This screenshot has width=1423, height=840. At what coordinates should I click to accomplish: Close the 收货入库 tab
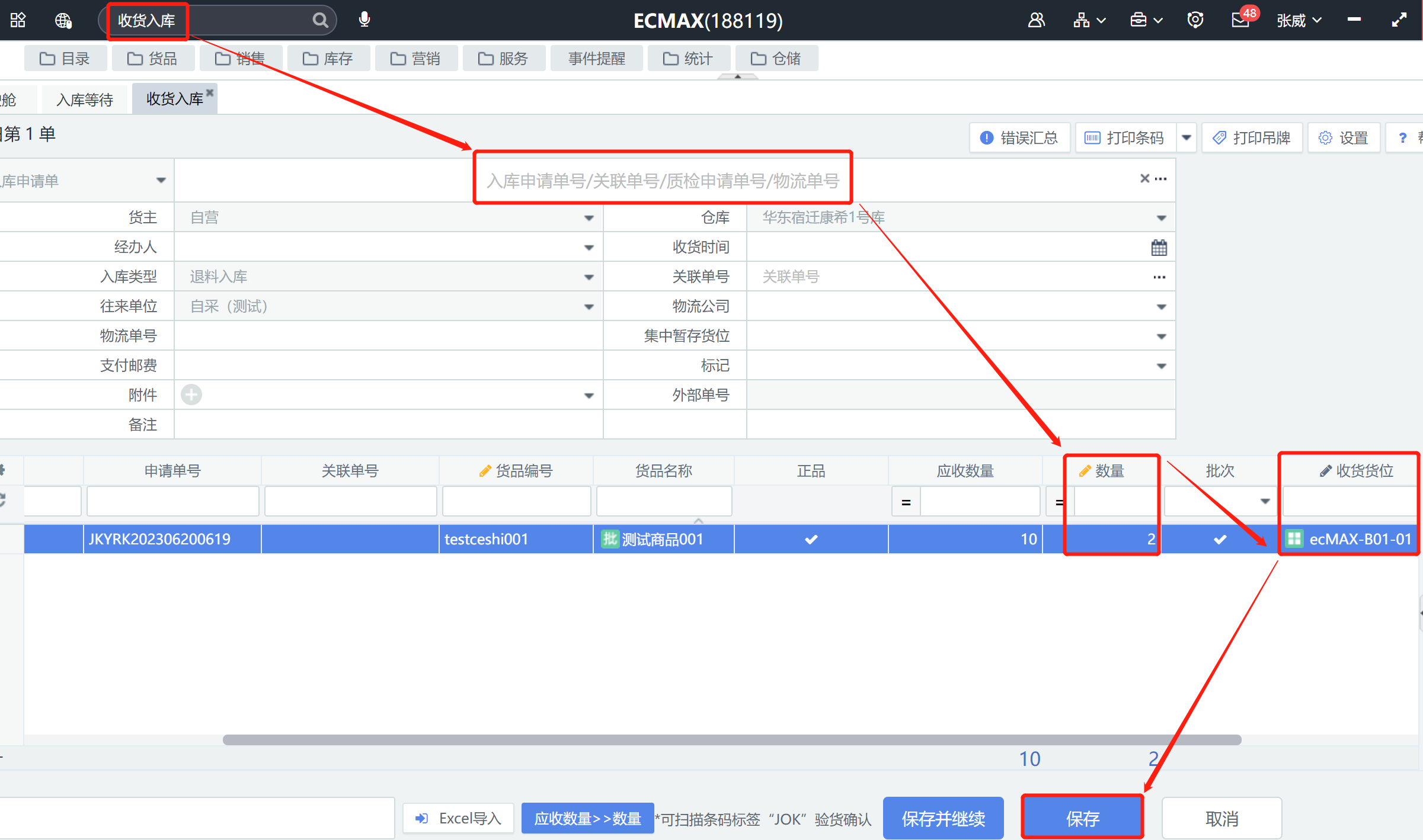[x=210, y=92]
